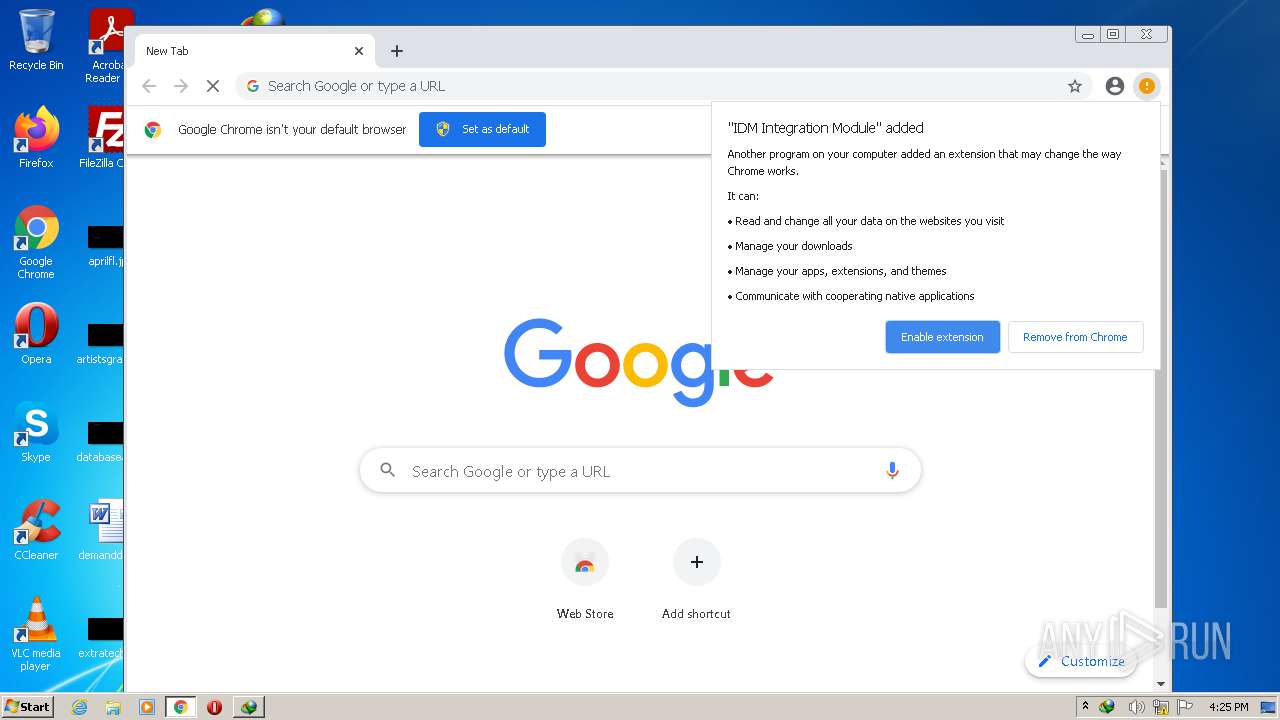The image size is (1280, 720).
Task: Show hidden tray icons arrow
Action: 1085,707
